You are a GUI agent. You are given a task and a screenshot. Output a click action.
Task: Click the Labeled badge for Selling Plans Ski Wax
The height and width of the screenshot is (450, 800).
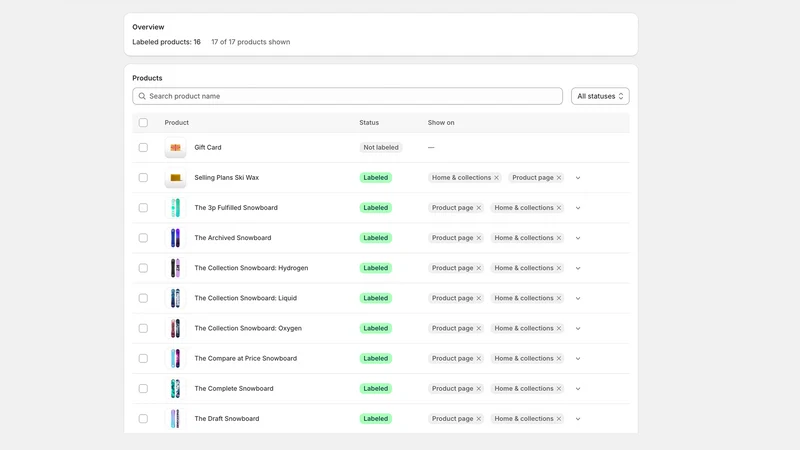click(376, 178)
